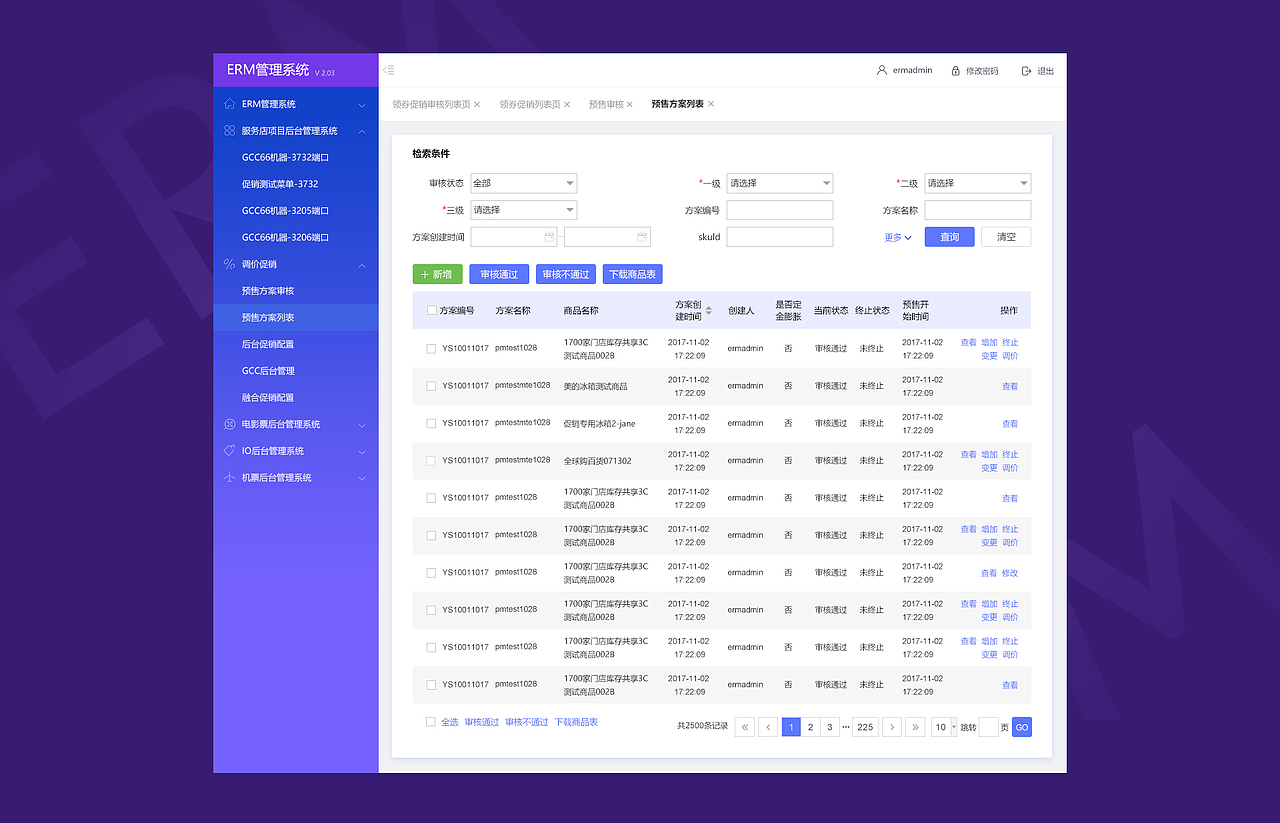Click the 清空 reset button
The height and width of the screenshot is (823, 1280).
click(x=1006, y=237)
